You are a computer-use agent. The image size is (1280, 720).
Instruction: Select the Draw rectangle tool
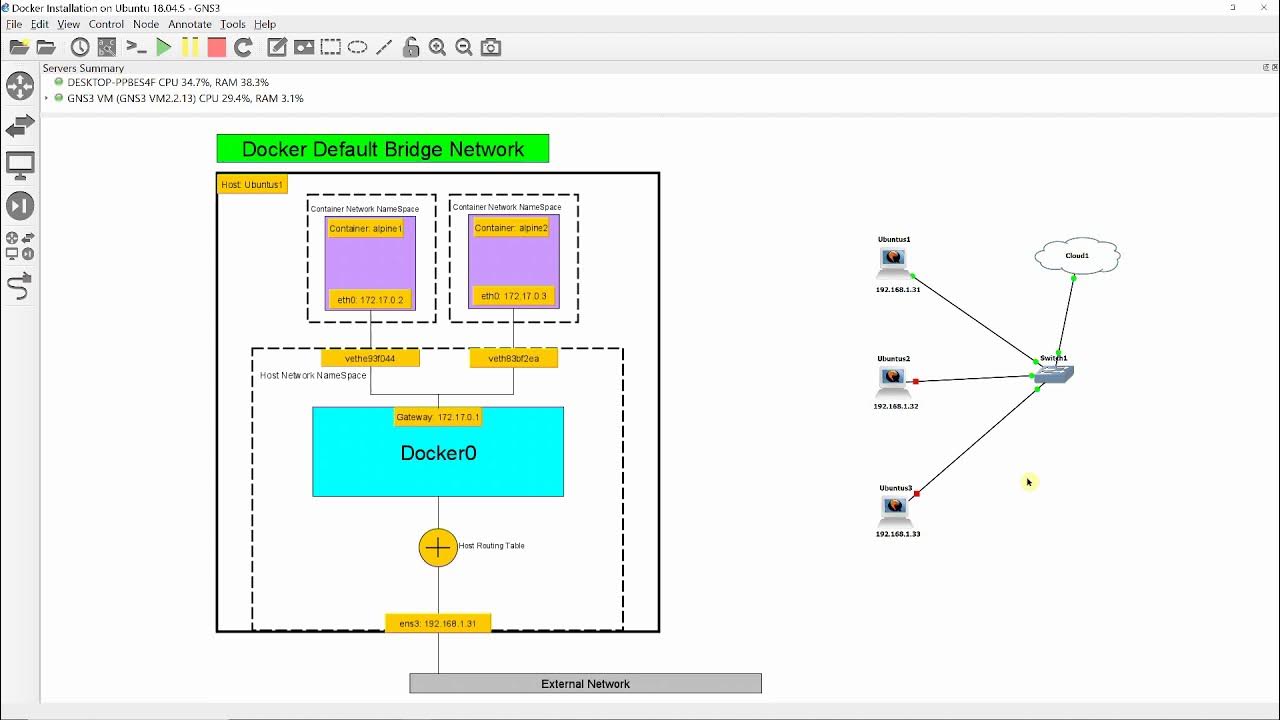(331, 47)
